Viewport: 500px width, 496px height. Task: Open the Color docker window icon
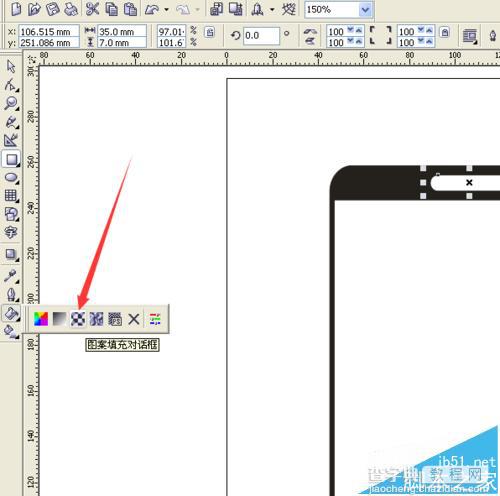155,319
